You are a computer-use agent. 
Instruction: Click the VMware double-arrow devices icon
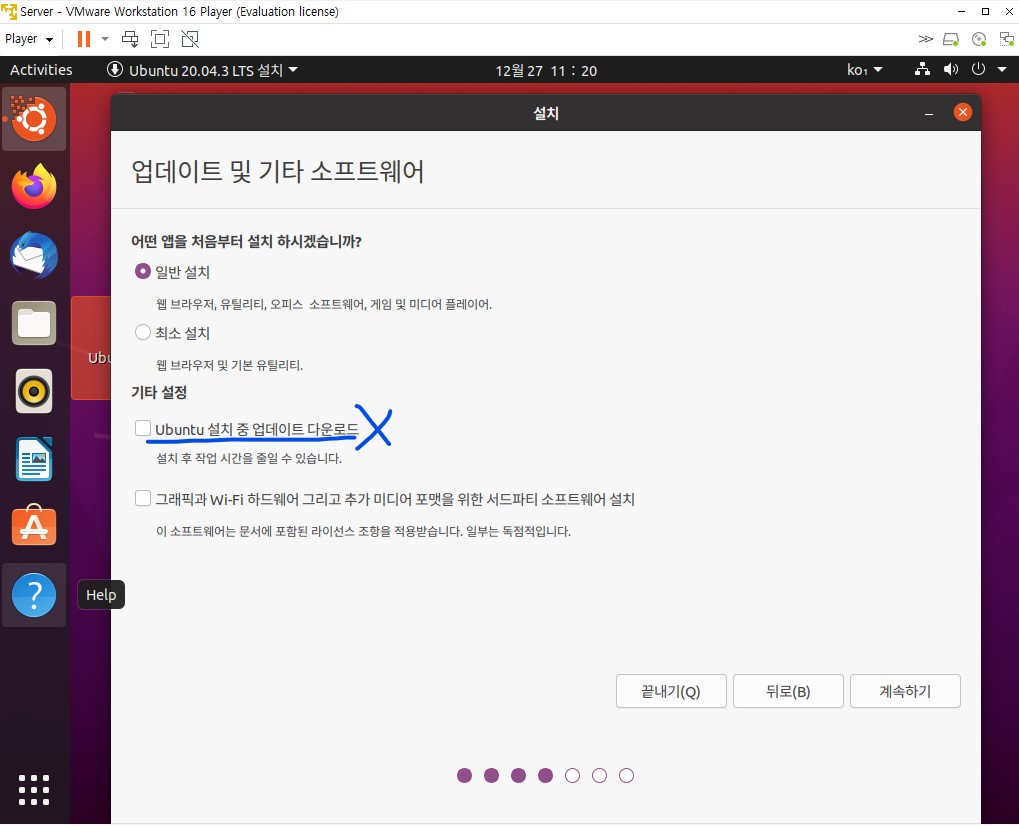pyautogui.click(x=925, y=39)
